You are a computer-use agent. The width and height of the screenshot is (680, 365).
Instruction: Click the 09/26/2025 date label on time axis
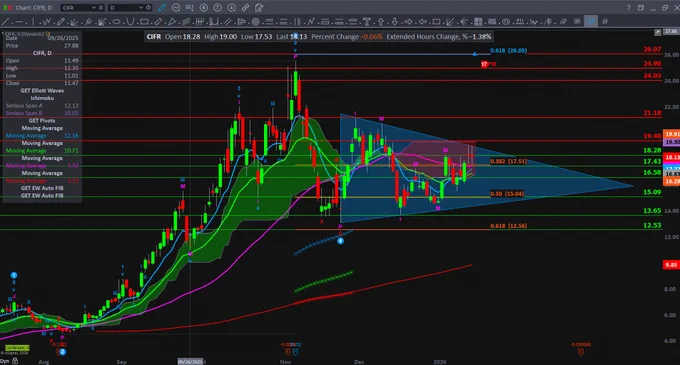point(190,362)
